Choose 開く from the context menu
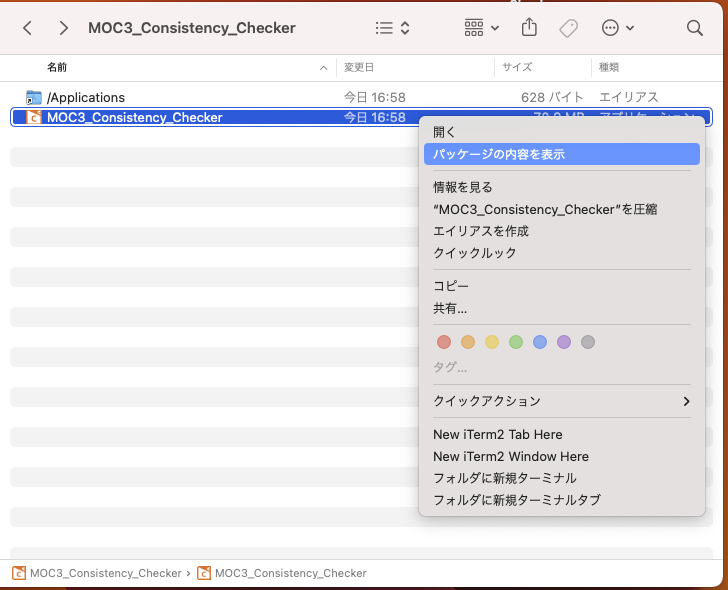This screenshot has height=590, width=728. tap(562, 132)
